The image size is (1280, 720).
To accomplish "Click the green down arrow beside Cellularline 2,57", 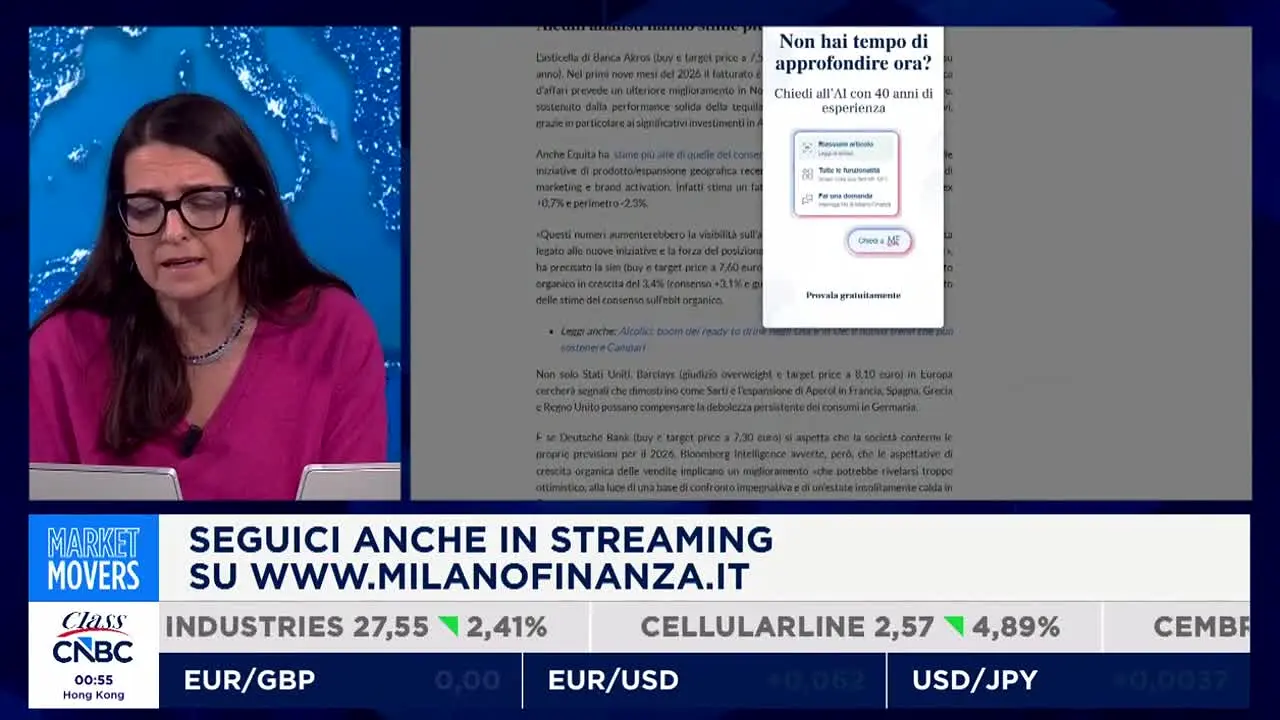I will tap(954, 627).
